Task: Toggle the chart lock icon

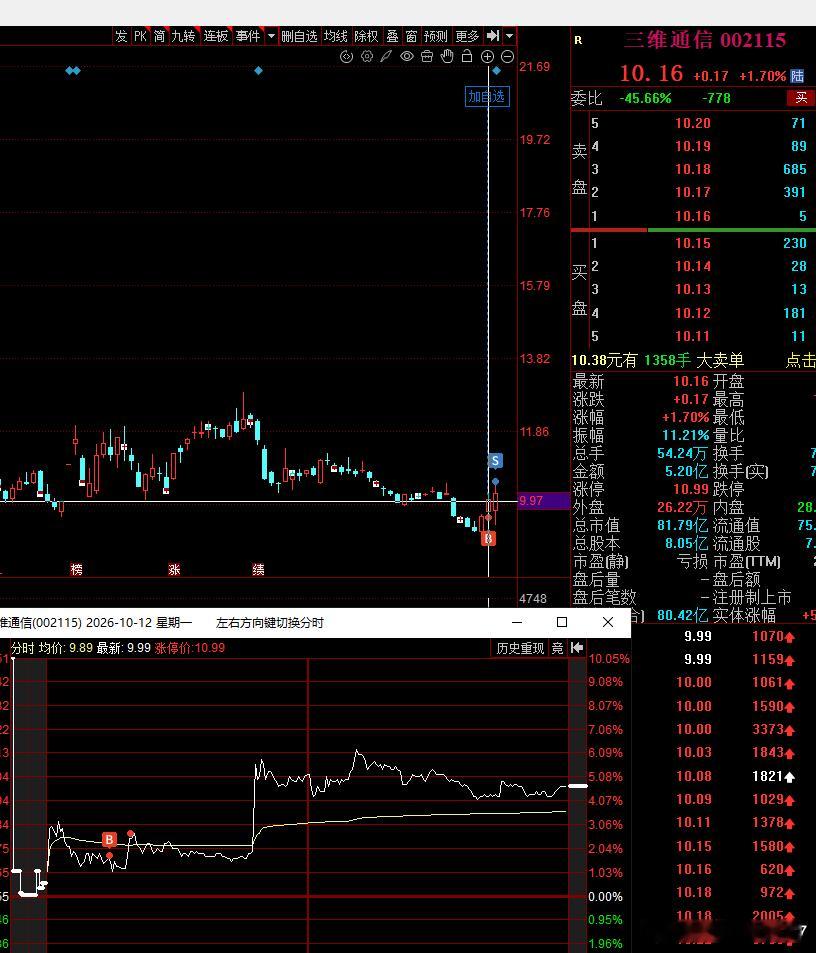Action: [467, 57]
